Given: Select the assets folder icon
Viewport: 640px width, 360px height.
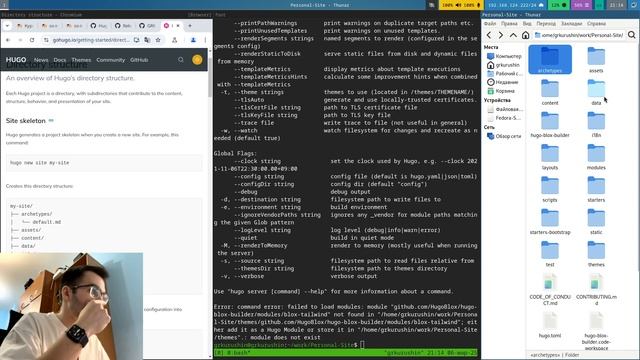Looking at the screenshot, I should point(596,56).
